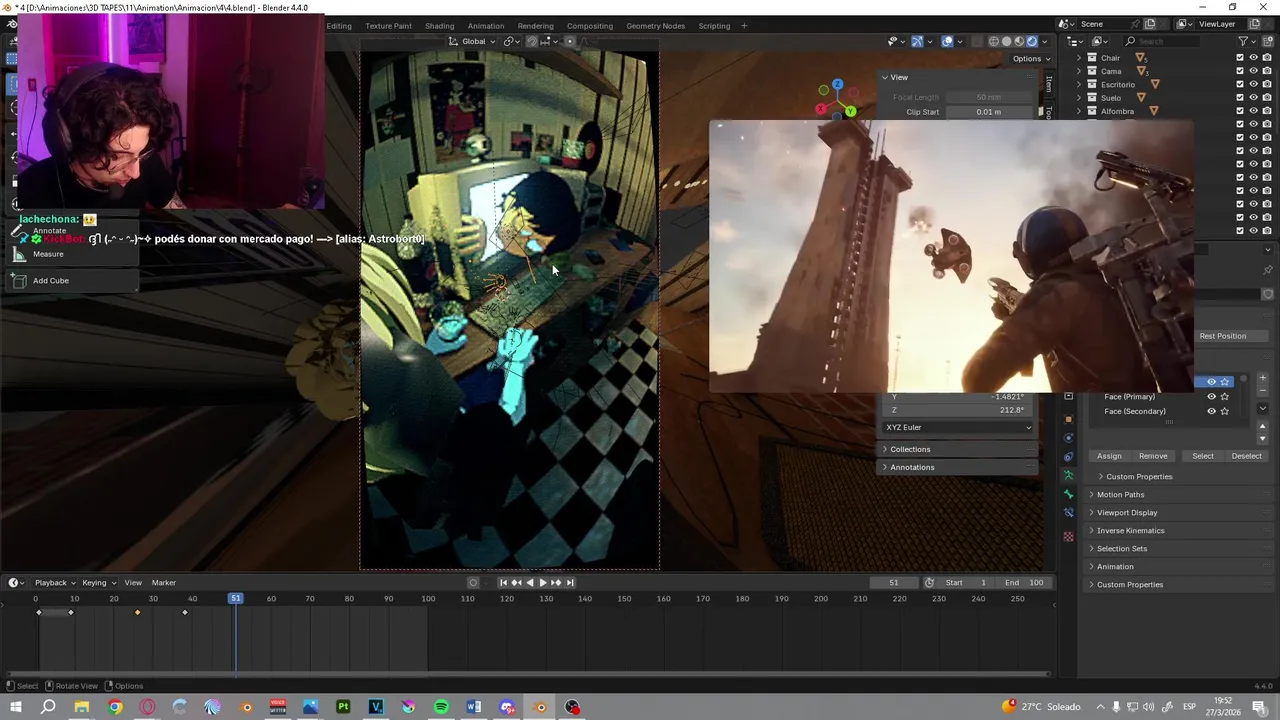Image resolution: width=1280 pixels, height=720 pixels.
Task: Open the Keying menu in timeline
Action: tap(97, 582)
